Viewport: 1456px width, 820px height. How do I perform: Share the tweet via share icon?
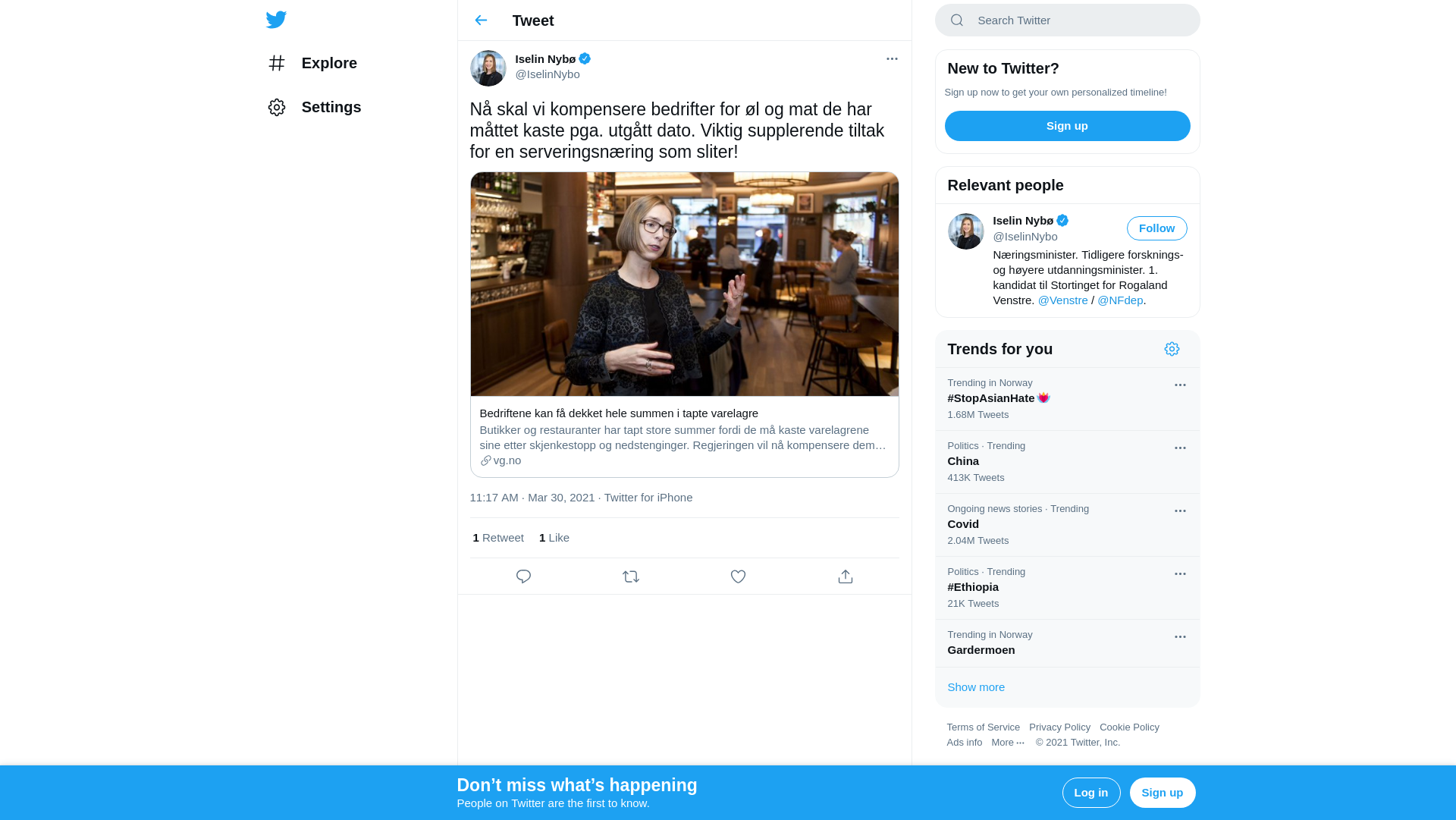point(846,577)
